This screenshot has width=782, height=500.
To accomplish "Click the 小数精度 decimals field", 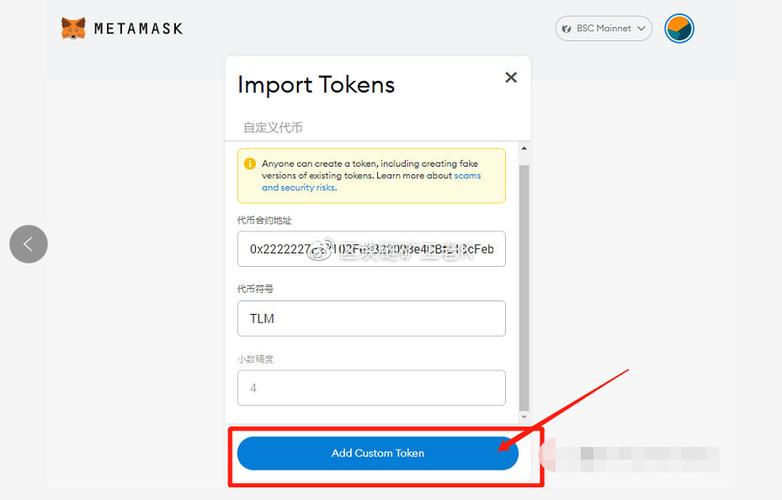I will (371, 388).
